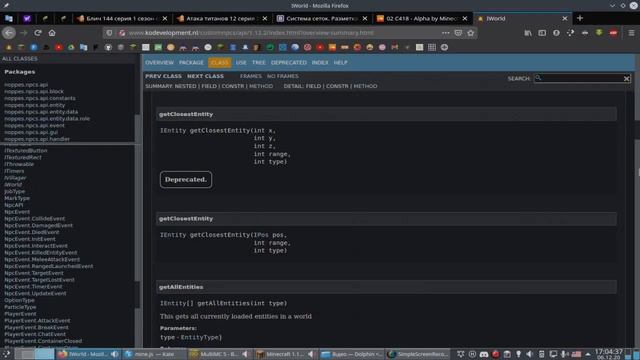Open package noppes.npcs.api.block
The image size is (640, 360).
[34, 91]
